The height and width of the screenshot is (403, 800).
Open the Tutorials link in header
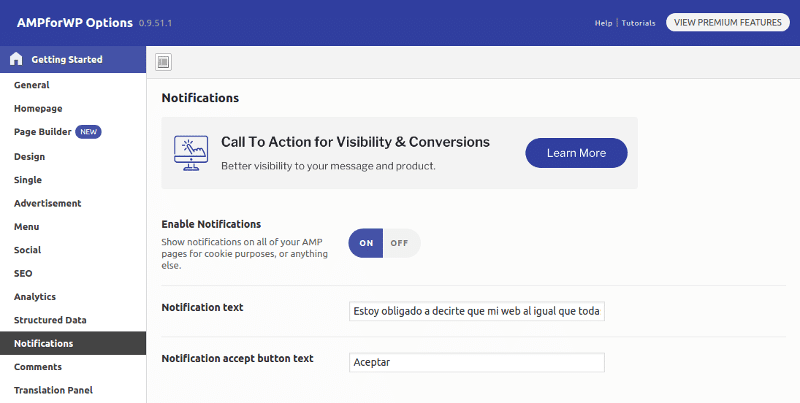pyautogui.click(x=638, y=23)
